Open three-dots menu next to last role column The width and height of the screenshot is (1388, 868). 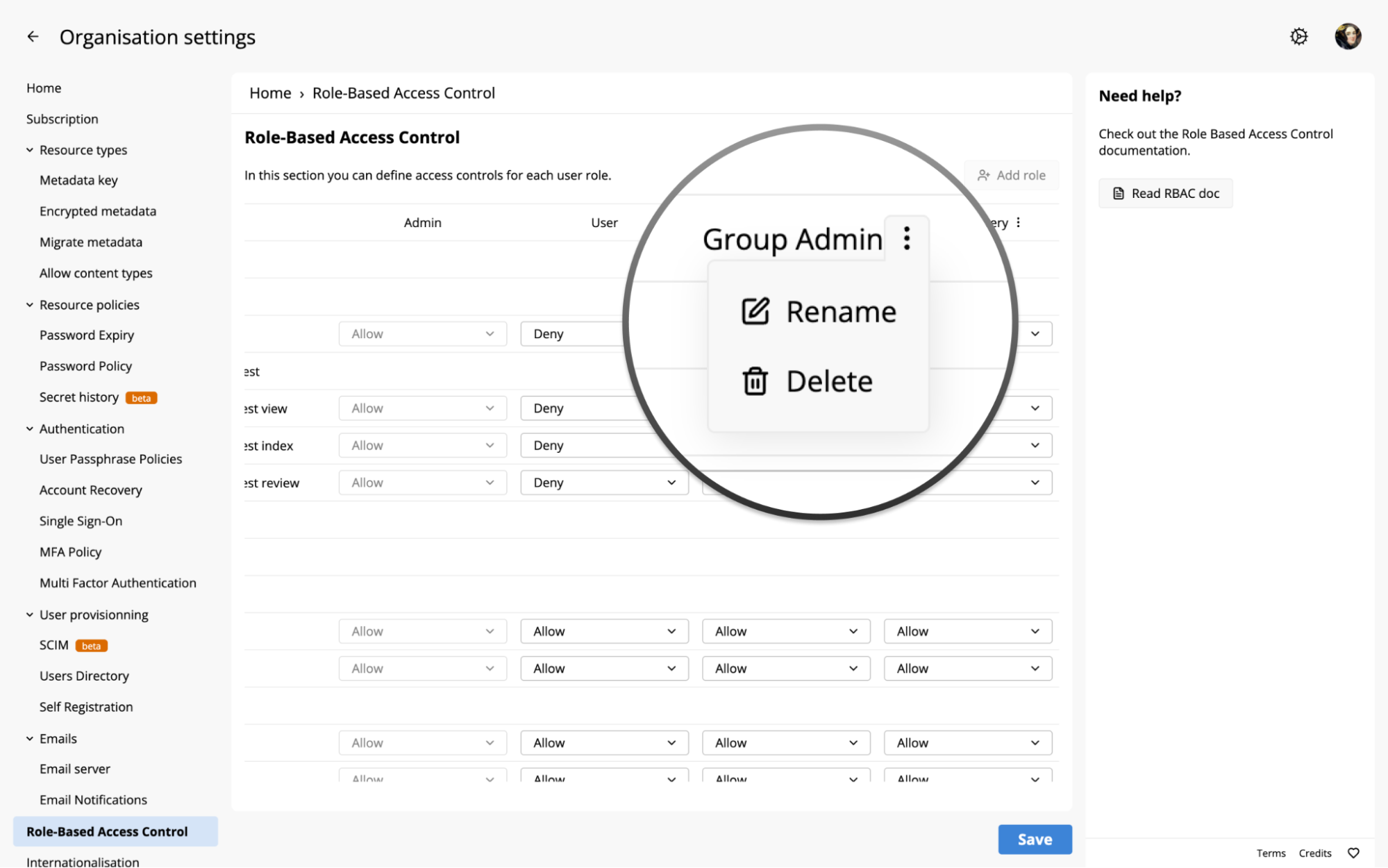[1018, 223]
